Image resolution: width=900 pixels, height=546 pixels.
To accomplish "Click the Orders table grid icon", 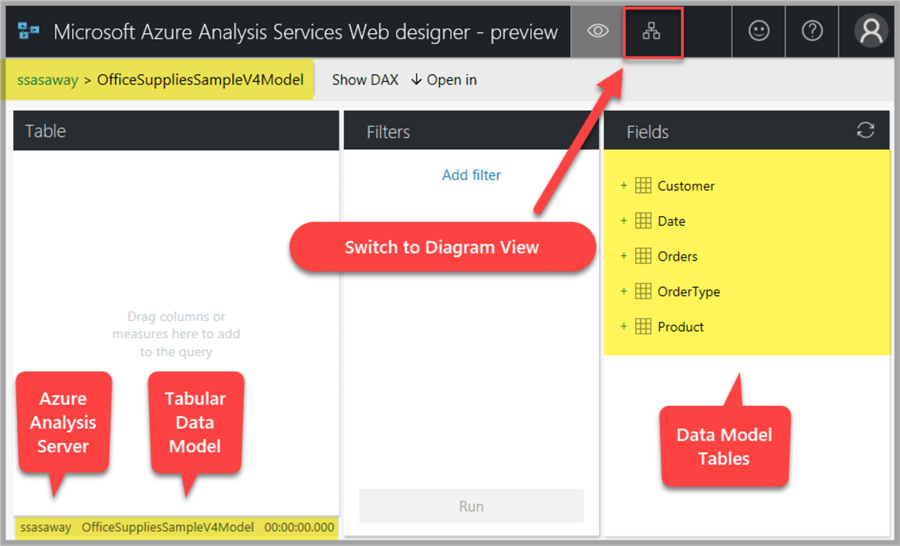I will (x=643, y=255).
